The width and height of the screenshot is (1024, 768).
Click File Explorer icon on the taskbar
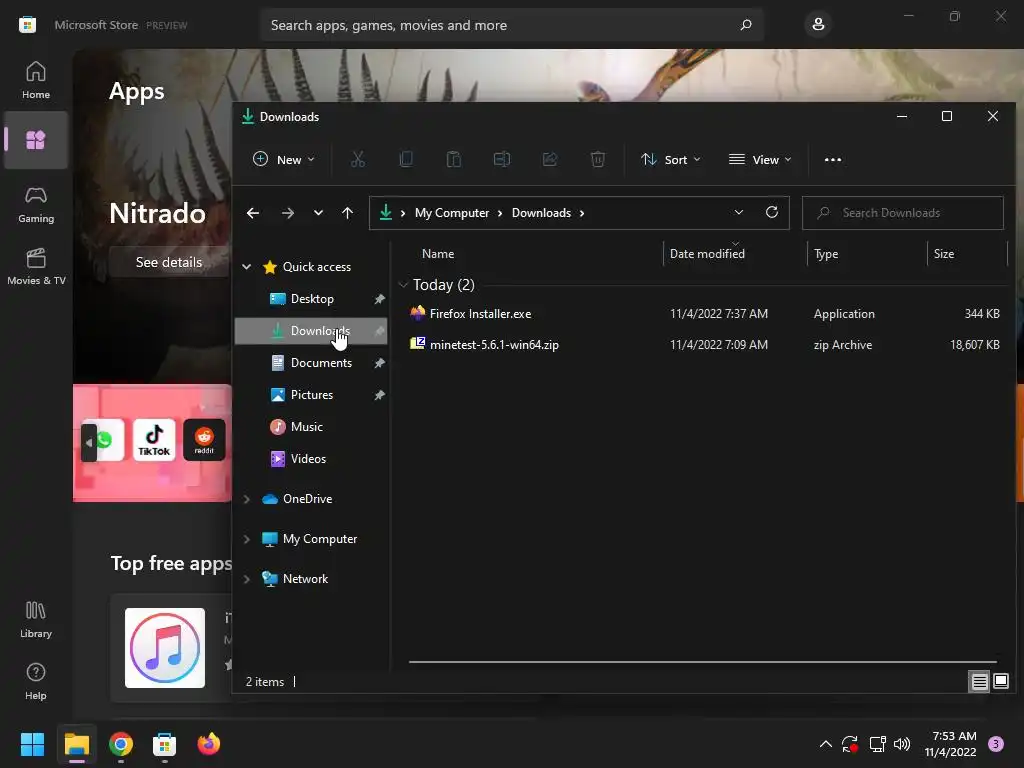pos(76,744)
